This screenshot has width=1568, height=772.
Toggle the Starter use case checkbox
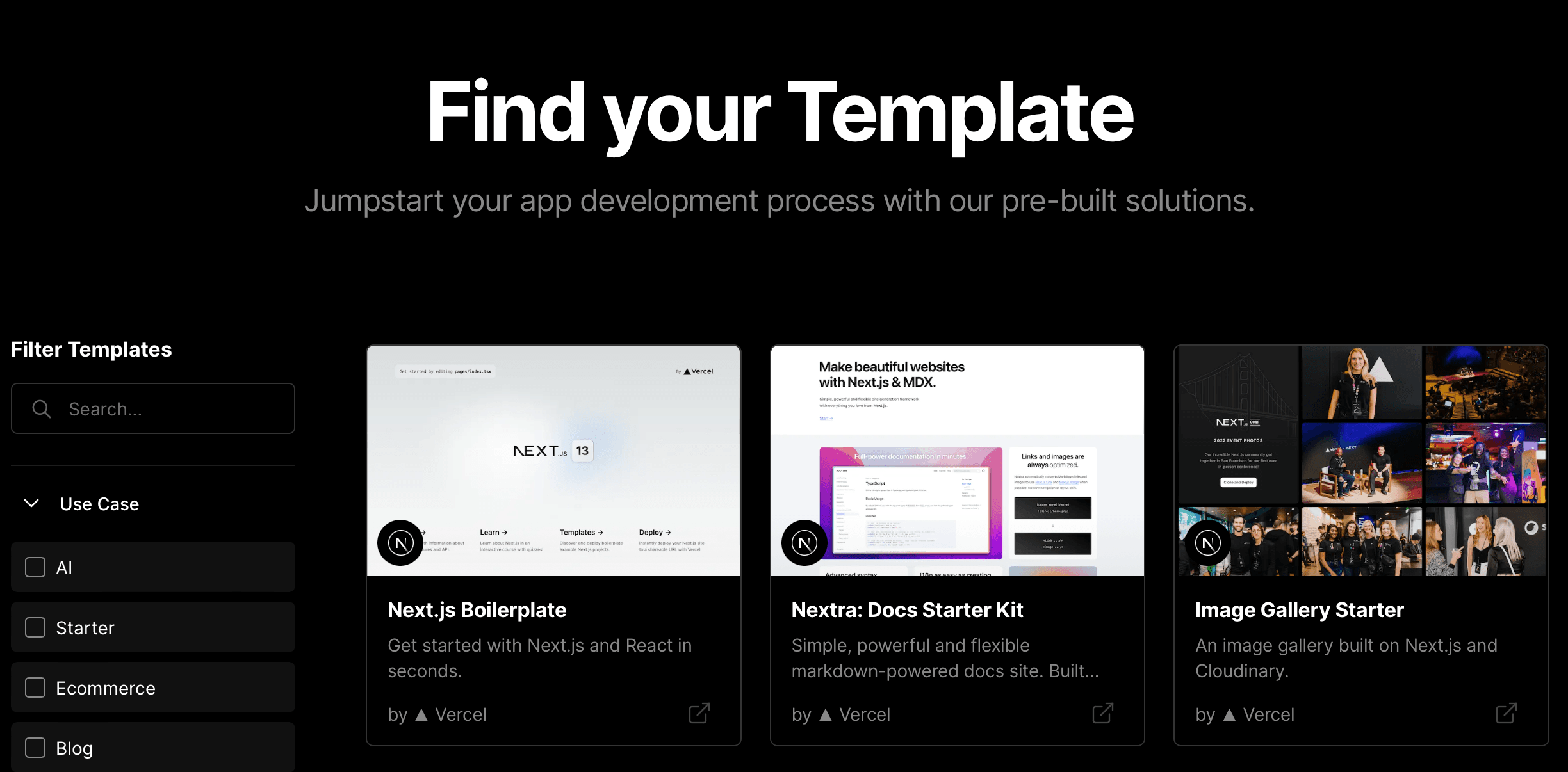pyautogui.click(x=34, y=627)
